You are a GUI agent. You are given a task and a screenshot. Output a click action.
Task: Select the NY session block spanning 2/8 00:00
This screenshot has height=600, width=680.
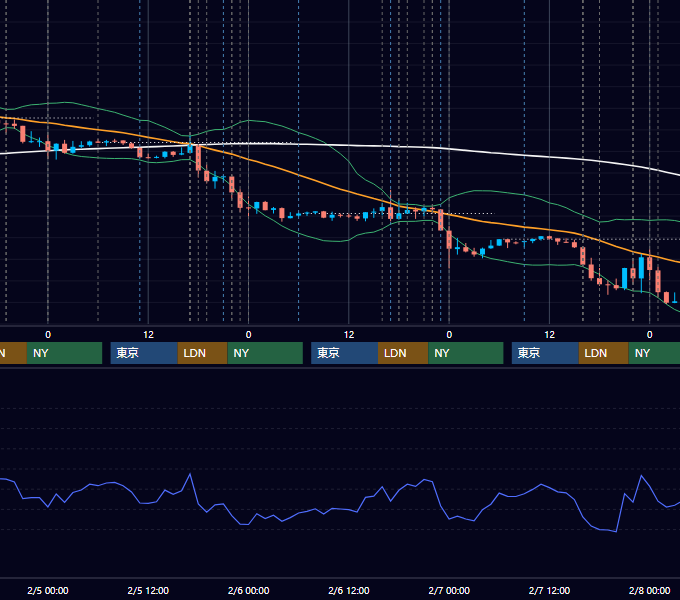tap(654, 353)
